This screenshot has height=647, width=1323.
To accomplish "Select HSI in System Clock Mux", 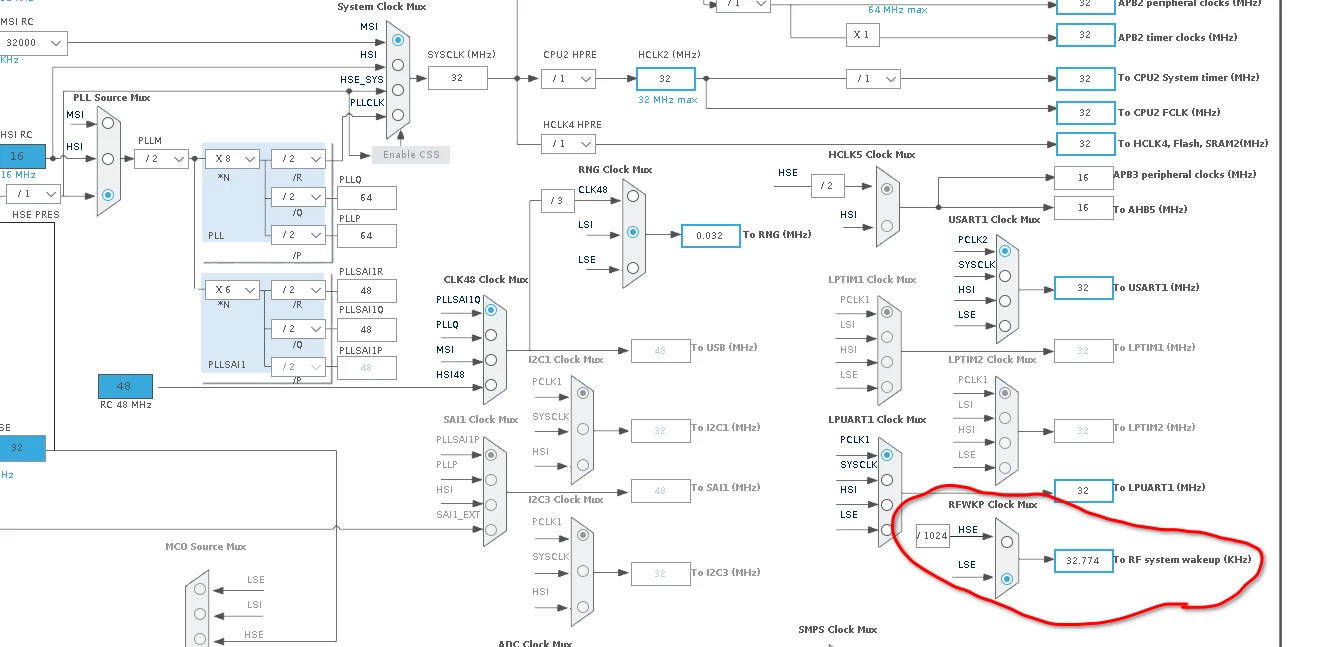I will (x=399, y=65).
